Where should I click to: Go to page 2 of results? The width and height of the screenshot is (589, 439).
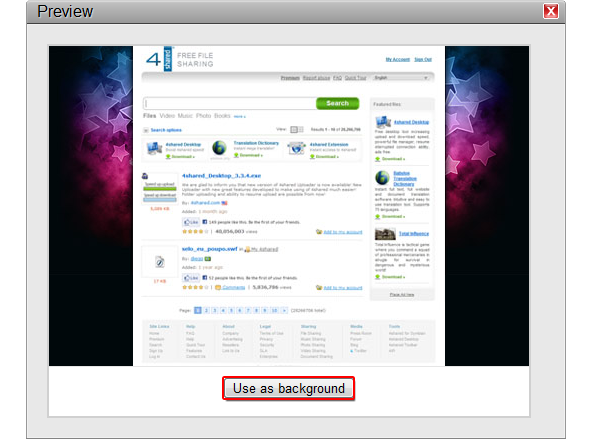tap(206, 310)
